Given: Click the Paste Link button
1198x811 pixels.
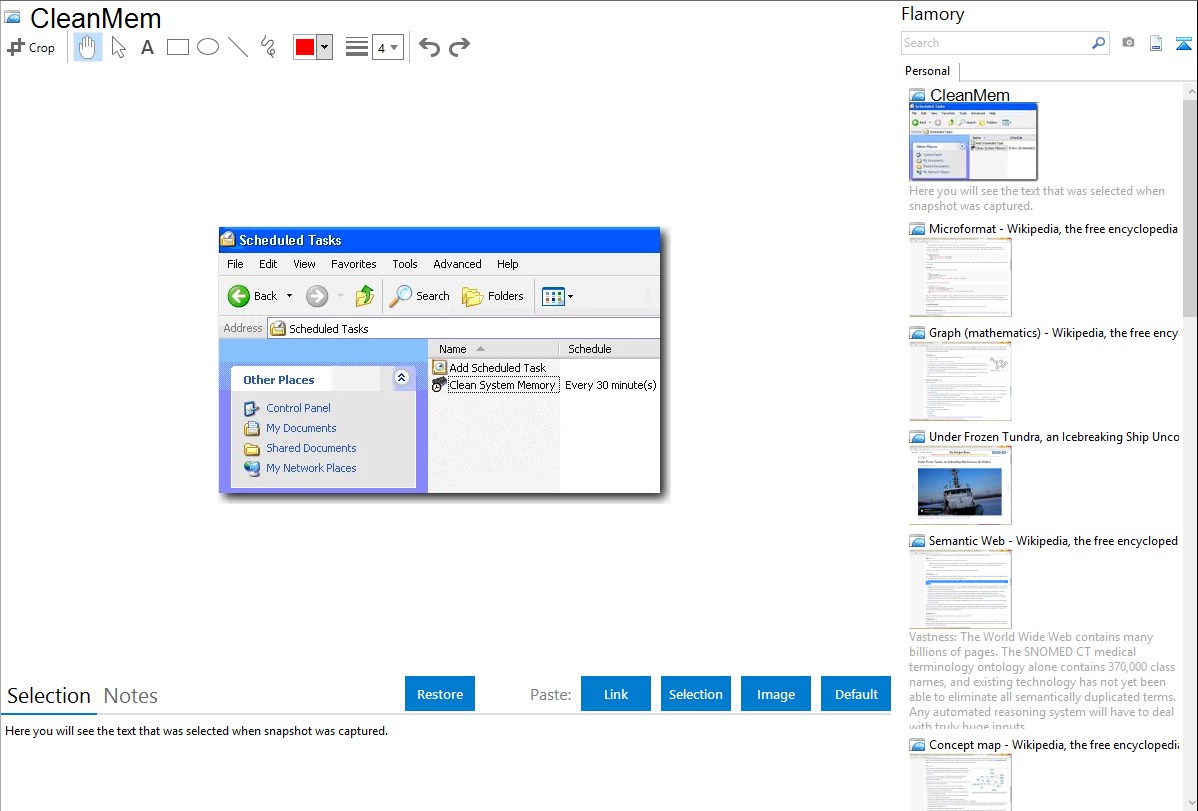Looking at the screenshot, I should [616, 694].
